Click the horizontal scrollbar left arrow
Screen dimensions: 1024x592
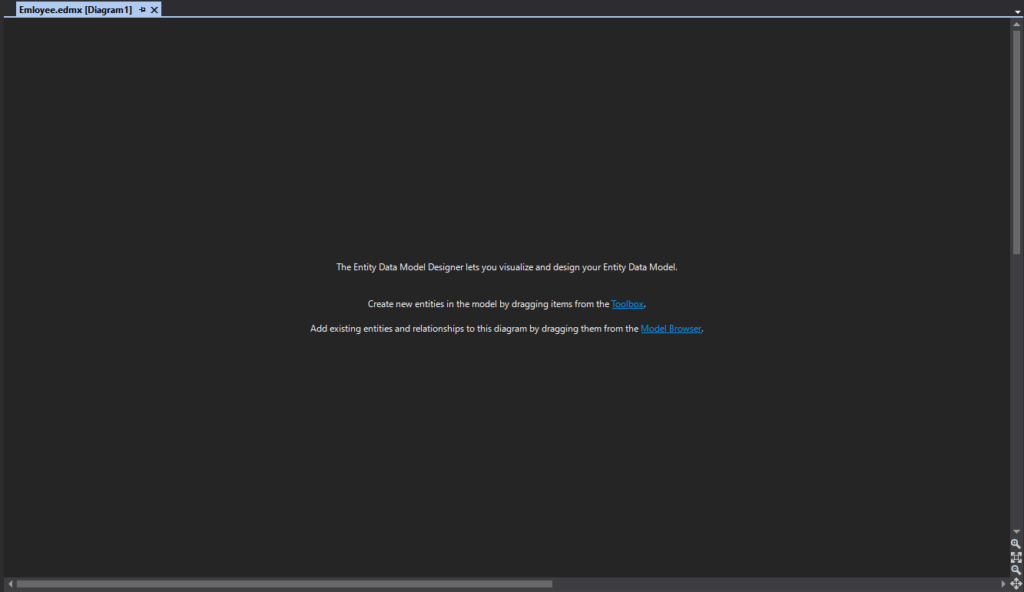click(10, 583)
